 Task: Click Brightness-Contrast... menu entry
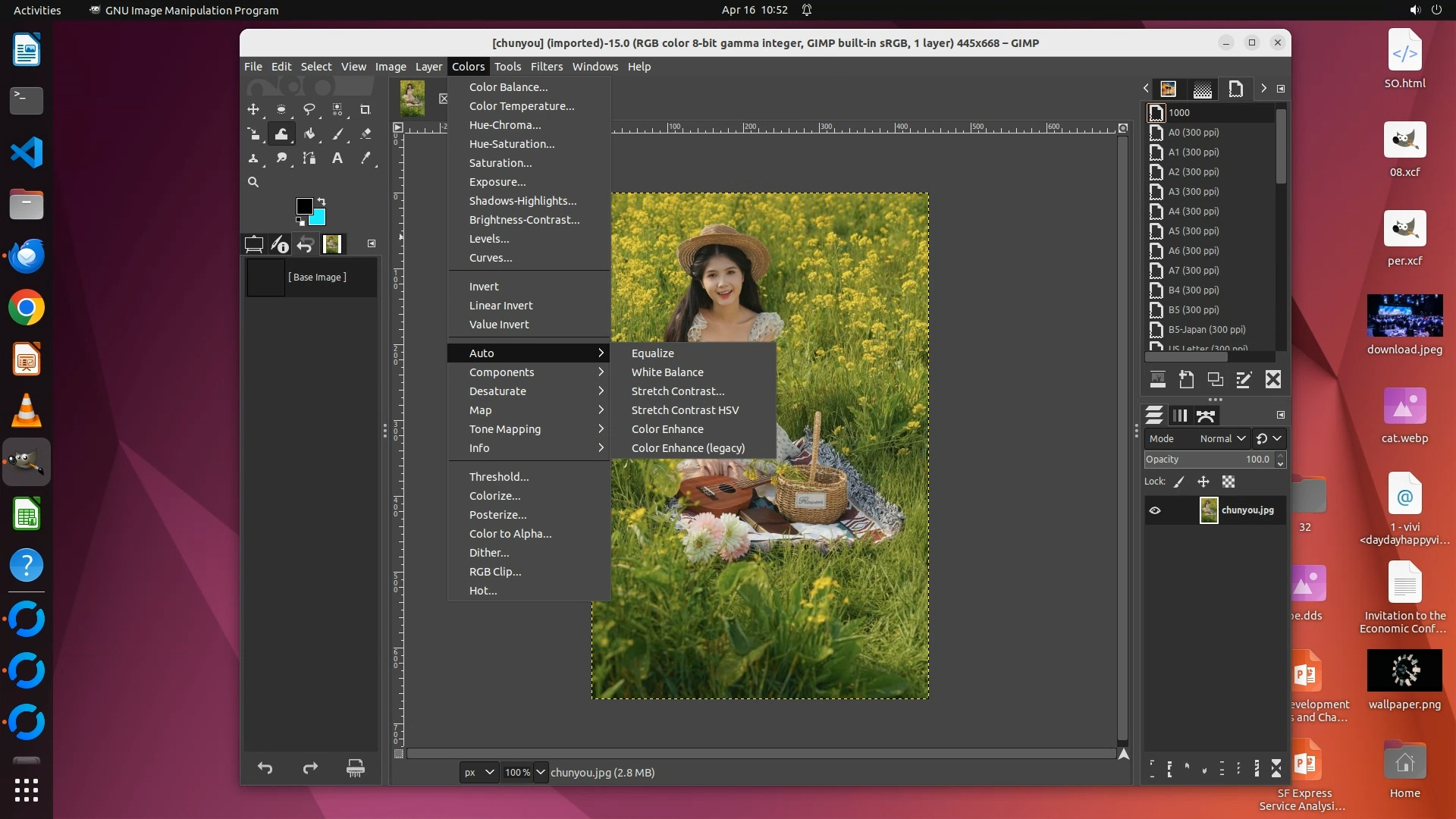click(524, 220)
